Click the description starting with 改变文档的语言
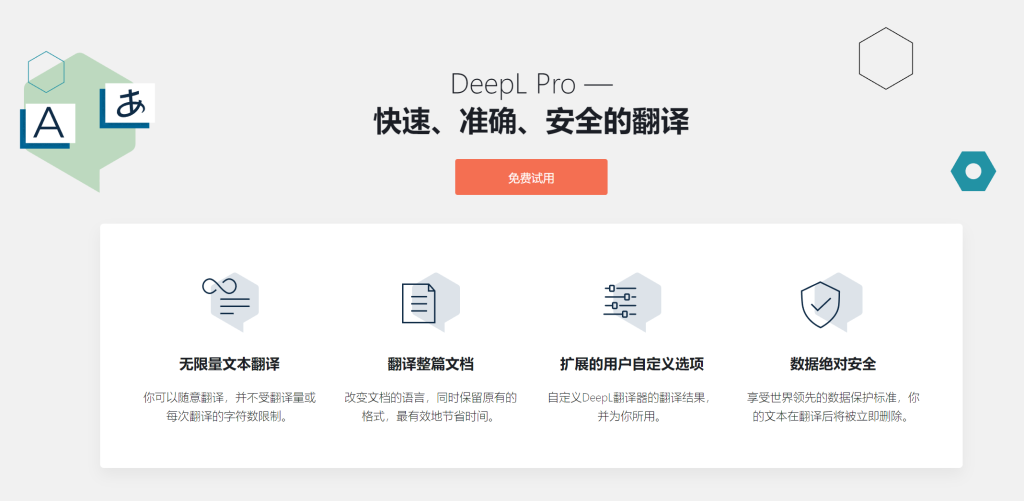1024x501 pixels. (x=430, y=406)
